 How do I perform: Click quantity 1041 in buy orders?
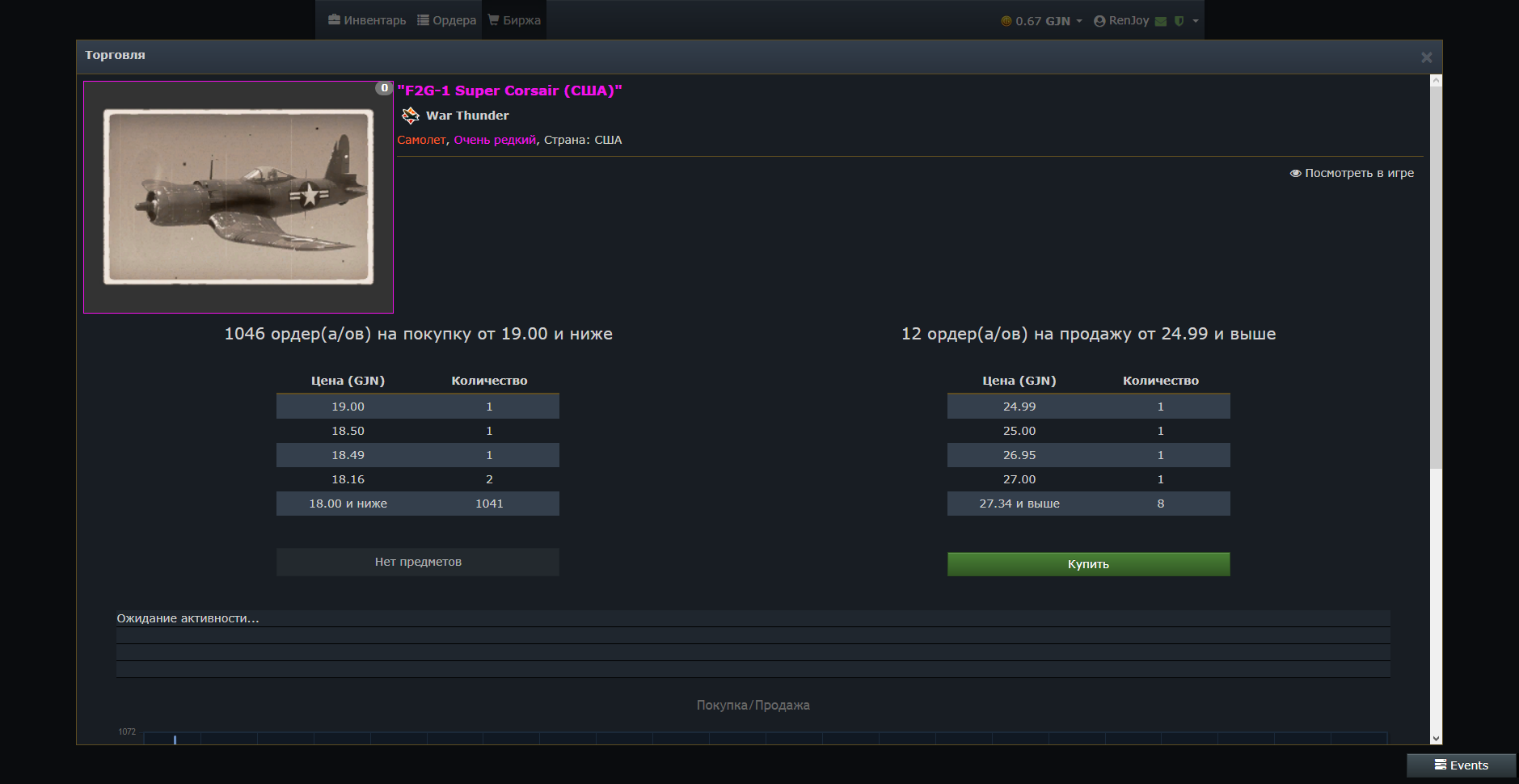click(x=489, y=504)
